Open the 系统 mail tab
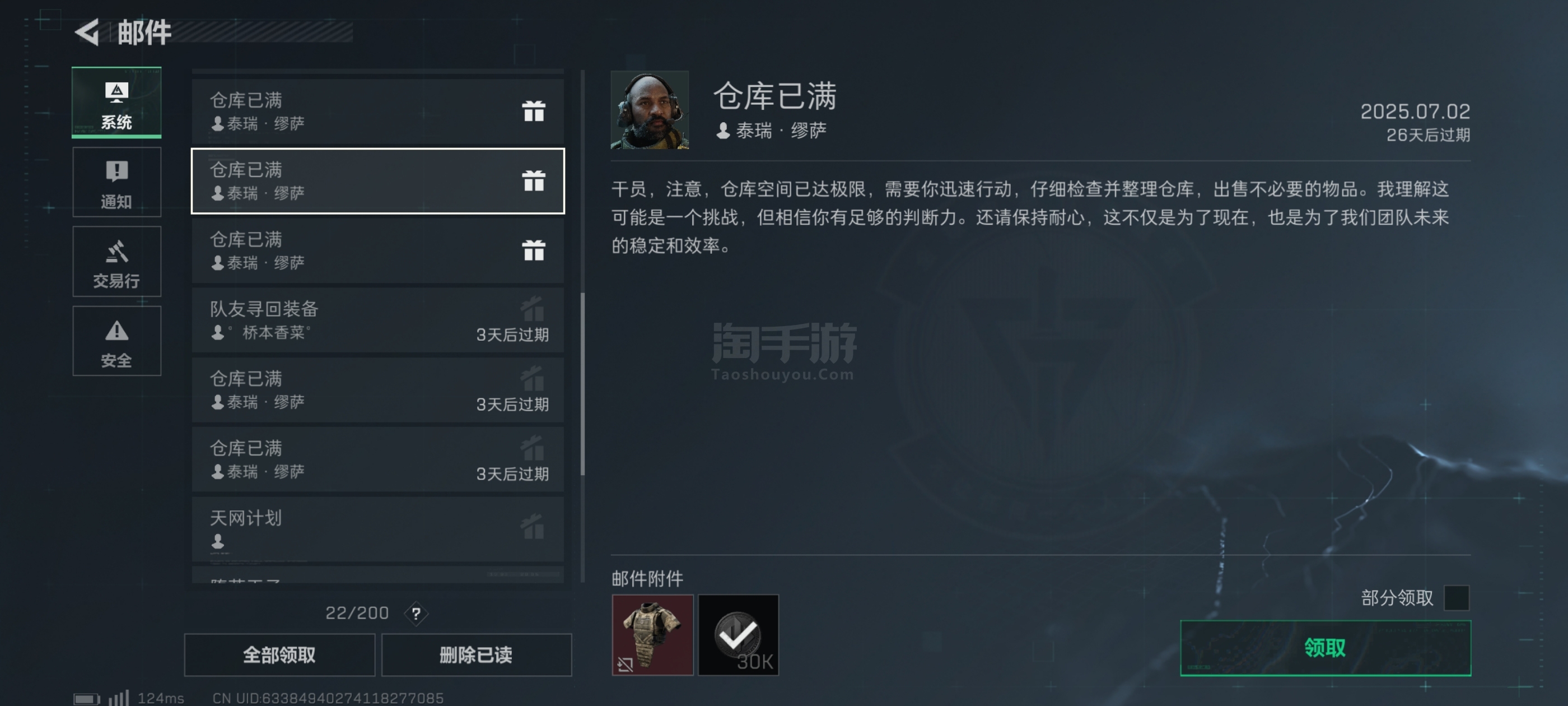The height and width of the screenshot is (706, 1568). (x=116, y=103)
